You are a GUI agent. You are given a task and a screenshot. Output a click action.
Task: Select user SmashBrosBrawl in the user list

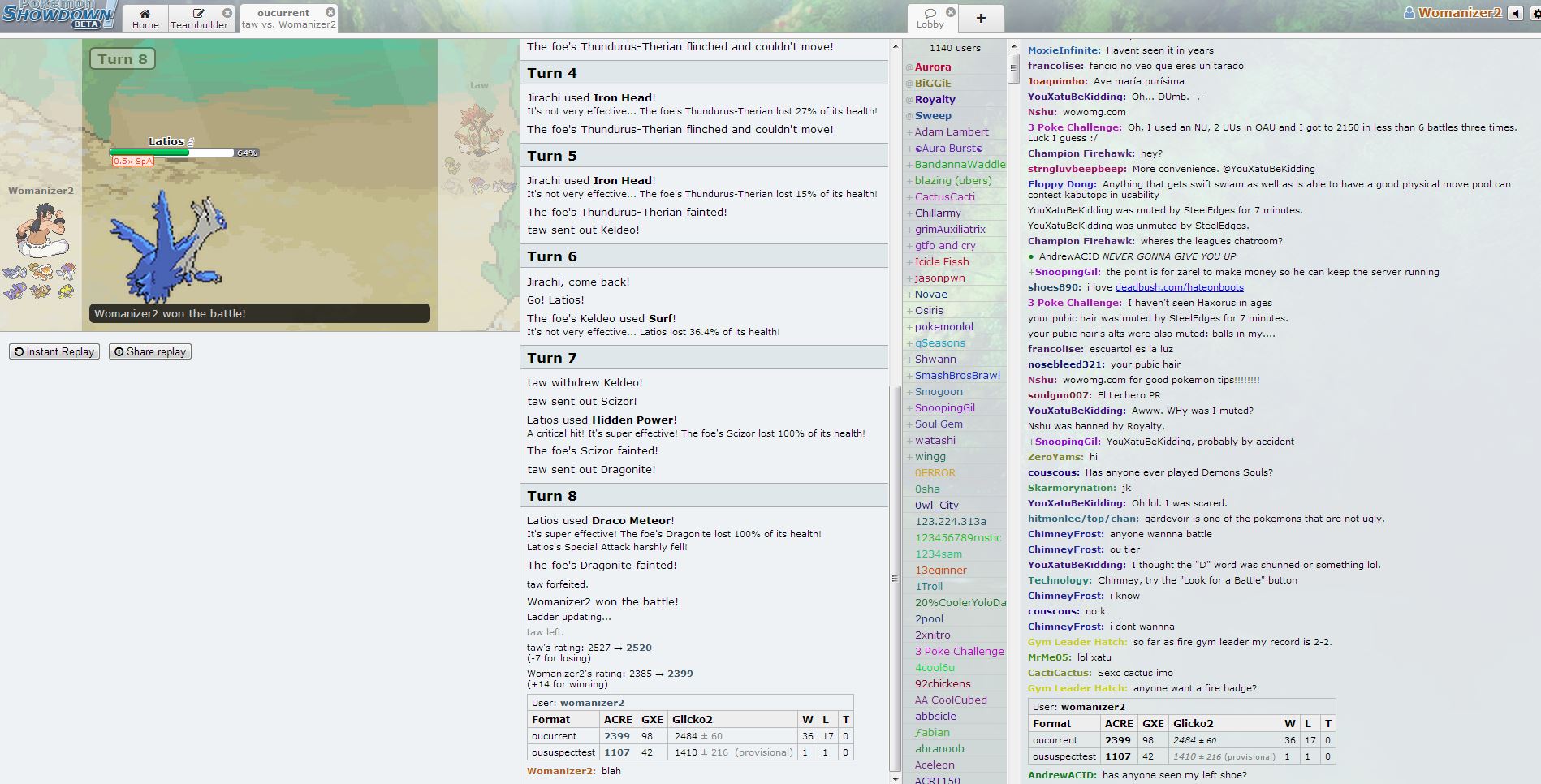pyautogui.click(x=956, y=376)
